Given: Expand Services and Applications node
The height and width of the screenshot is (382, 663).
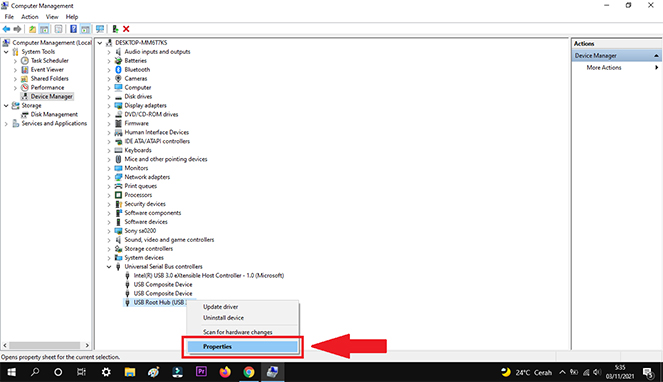Looking at the screenshot, I should [6, 124].
